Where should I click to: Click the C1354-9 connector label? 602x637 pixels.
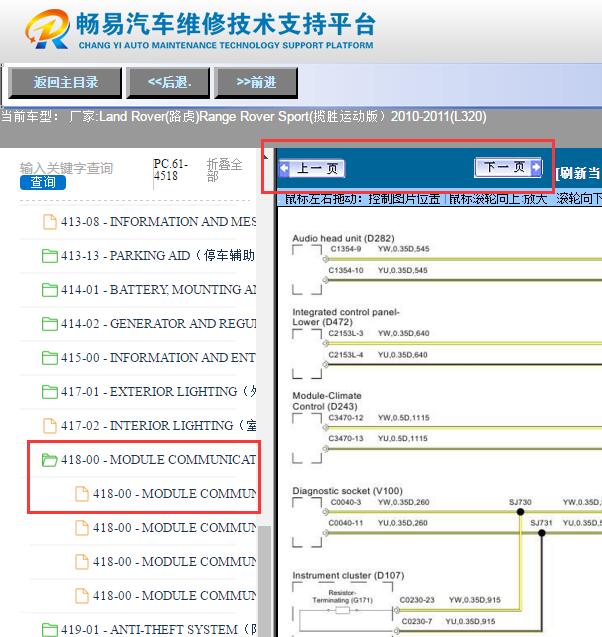(346, 249)
